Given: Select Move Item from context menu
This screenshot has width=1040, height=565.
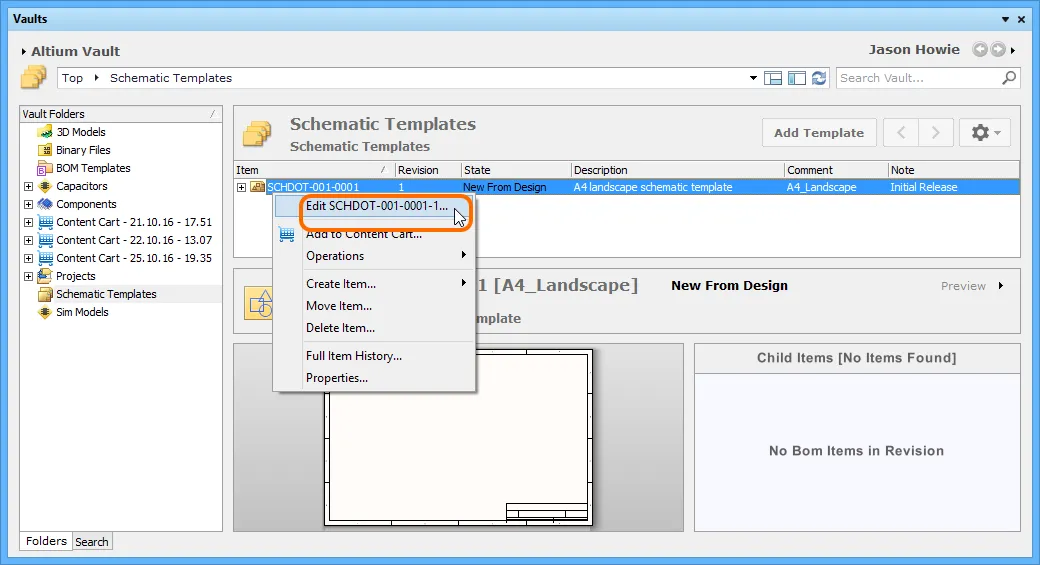Looking at the screenshot, I should (375, 306).
